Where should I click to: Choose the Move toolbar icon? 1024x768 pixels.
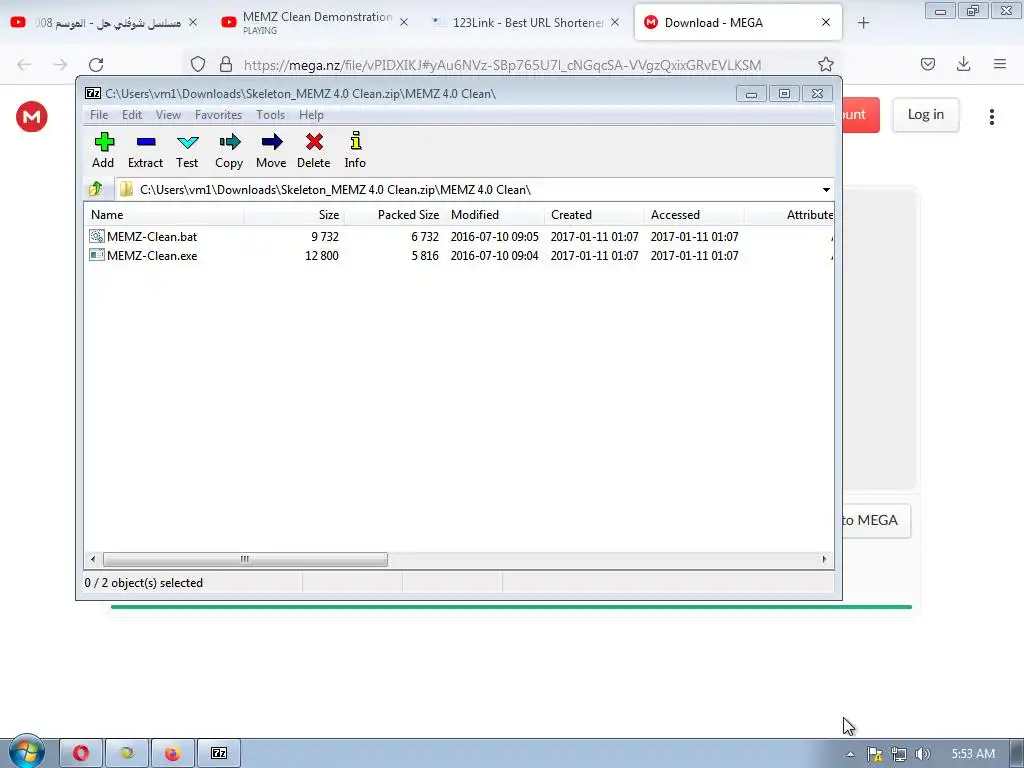[x=272, y=142]
